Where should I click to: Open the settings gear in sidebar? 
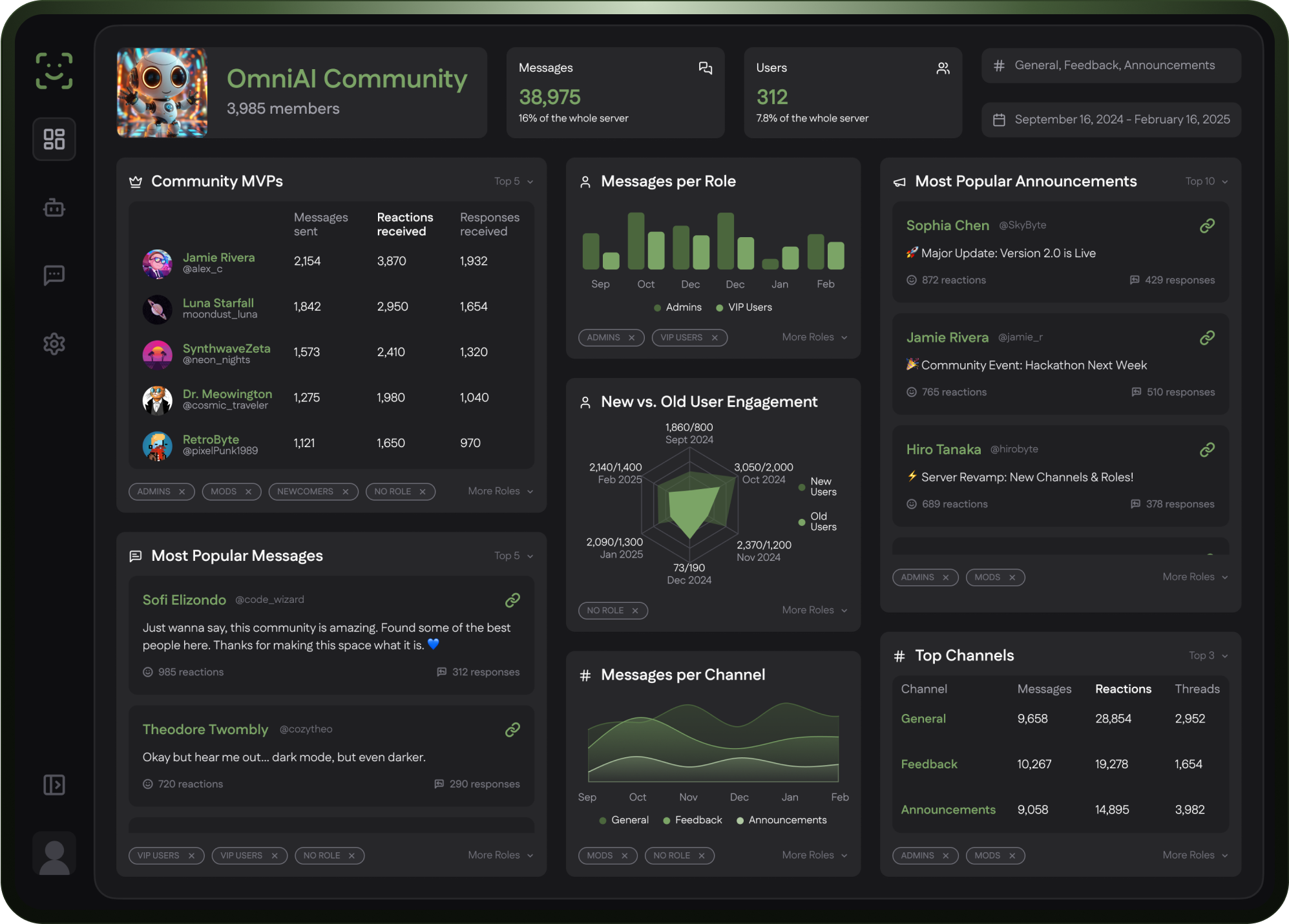click(x=54, y=344)
